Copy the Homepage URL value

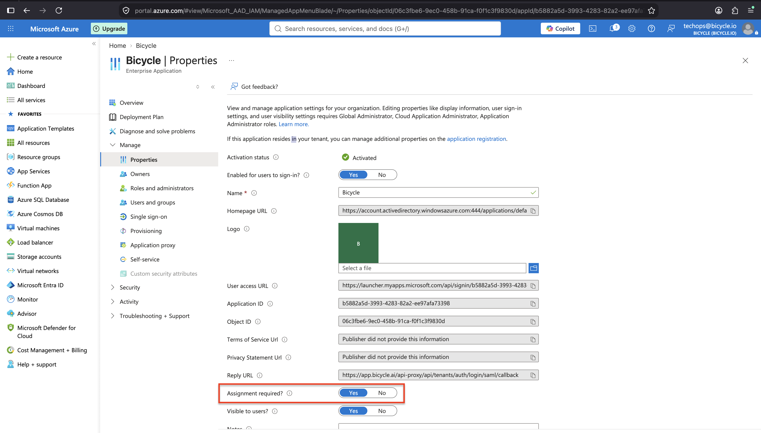(533, 211)
